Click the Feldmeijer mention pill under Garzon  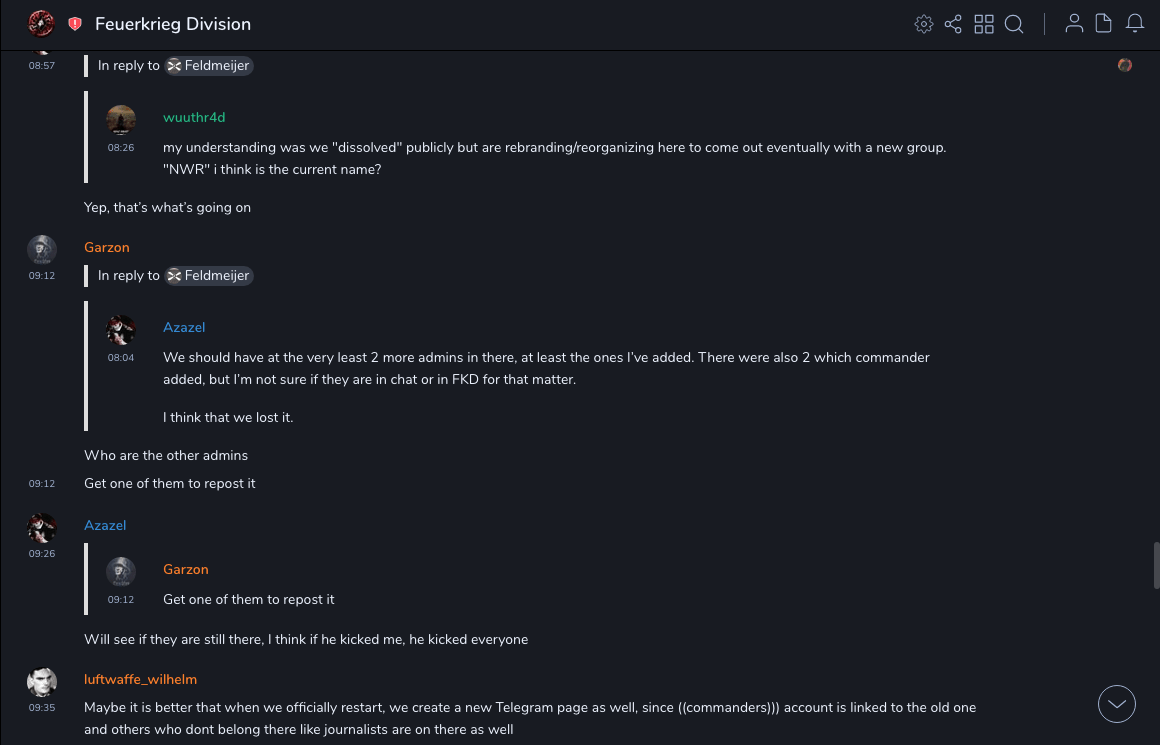pyautogui.click(x=209, y=276)
